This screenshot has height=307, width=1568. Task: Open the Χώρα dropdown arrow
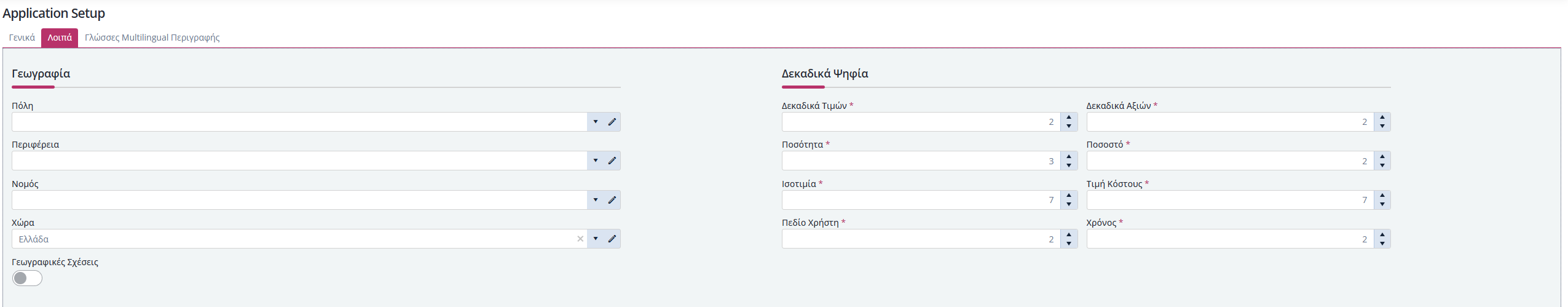[x=596, y=239]
